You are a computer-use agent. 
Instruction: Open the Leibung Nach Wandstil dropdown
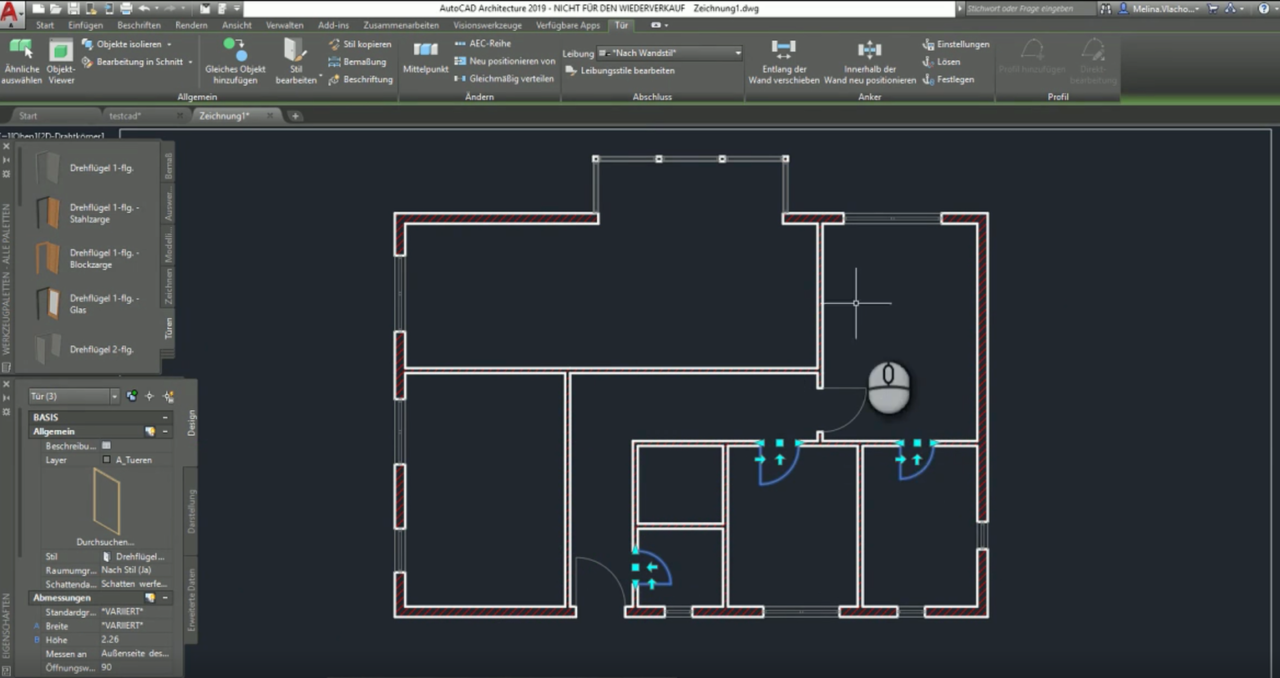tap(737, 53)
